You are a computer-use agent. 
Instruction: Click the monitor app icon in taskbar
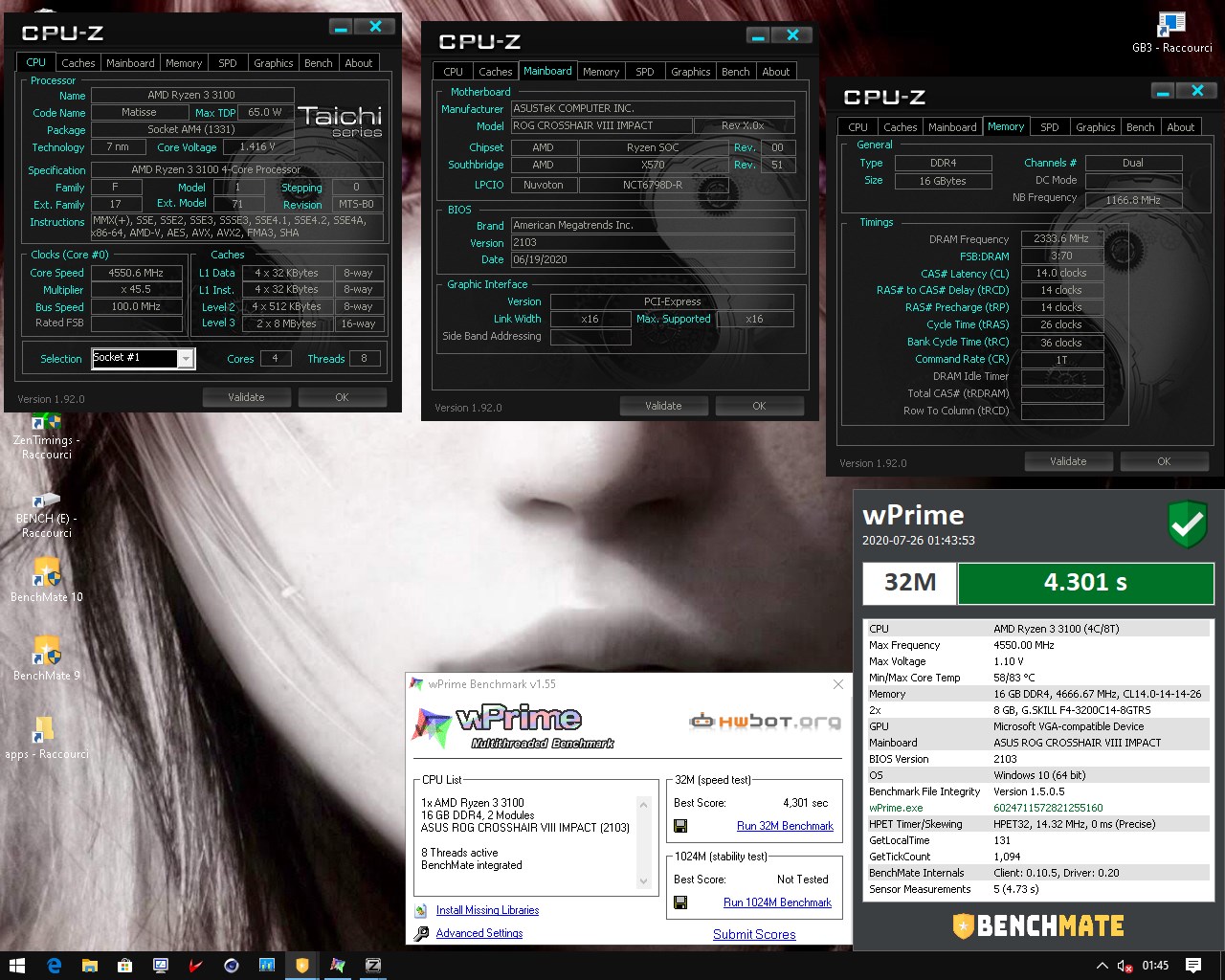click(160, 966)
